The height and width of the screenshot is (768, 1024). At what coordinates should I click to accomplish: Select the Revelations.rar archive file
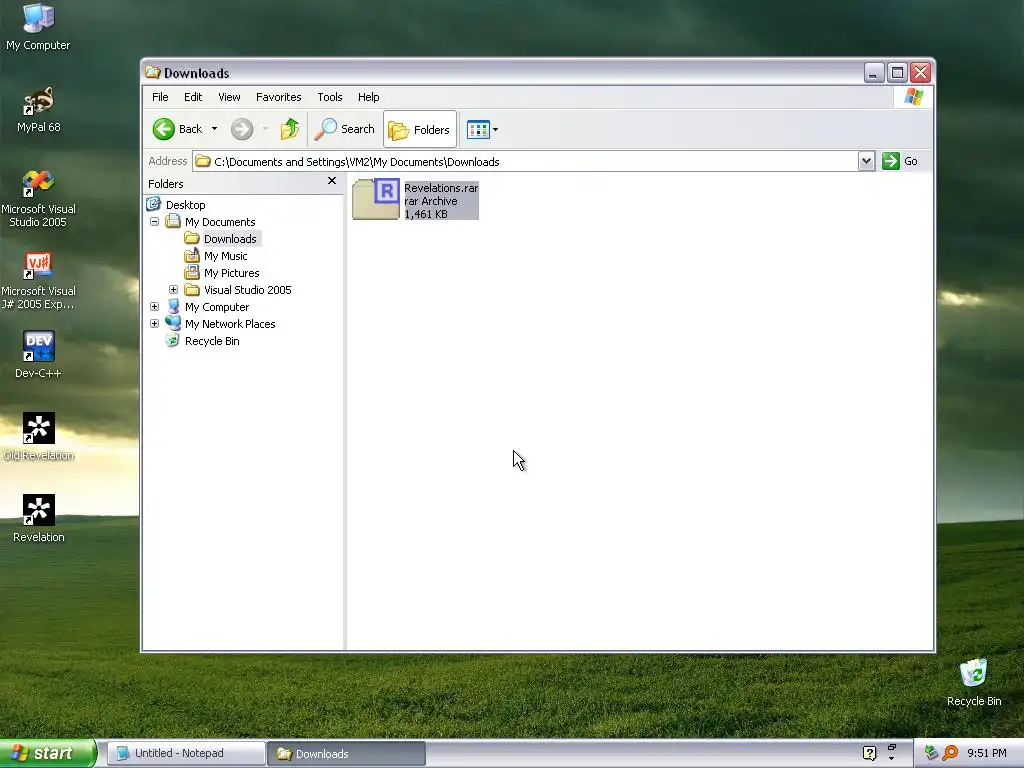(x=415, y=200)
